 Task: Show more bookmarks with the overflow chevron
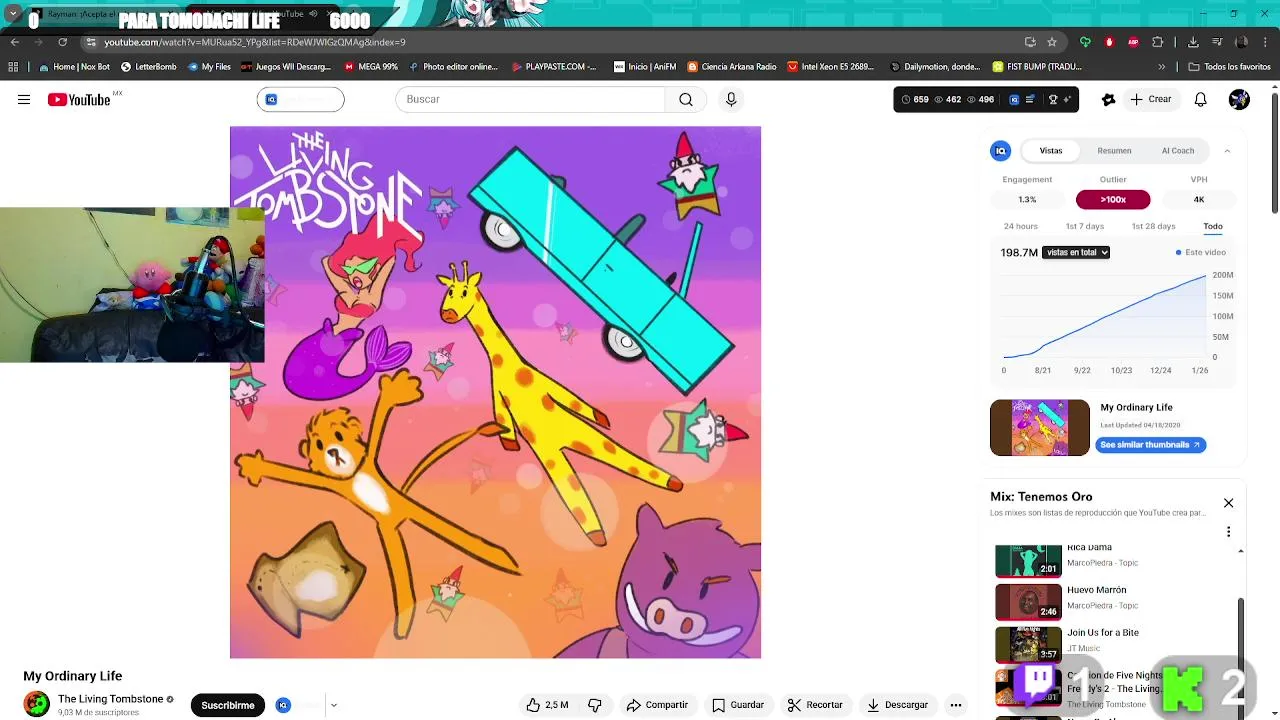tap(1161, 67)
